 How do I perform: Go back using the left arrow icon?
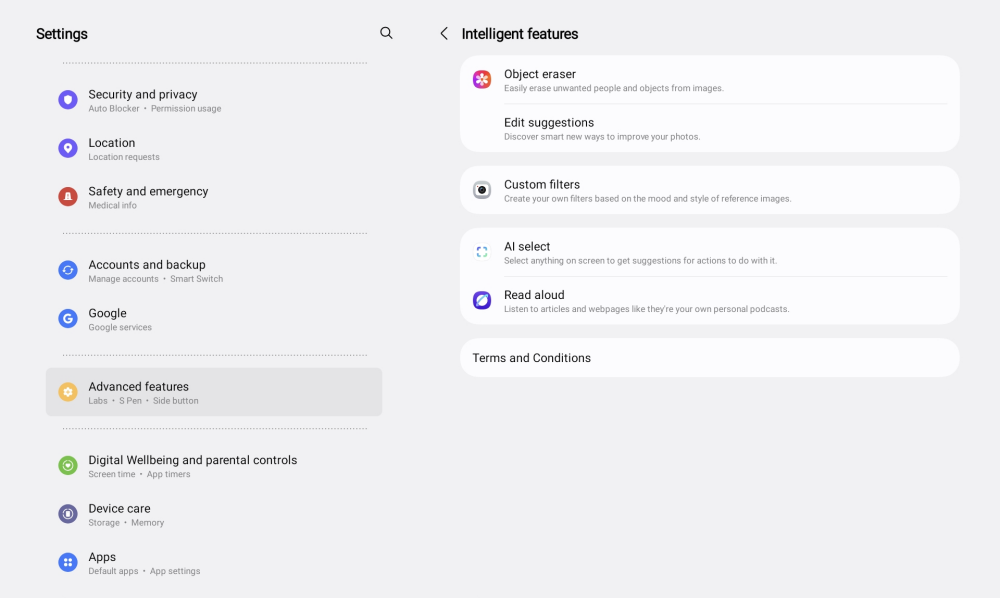[x=444, y=34]
